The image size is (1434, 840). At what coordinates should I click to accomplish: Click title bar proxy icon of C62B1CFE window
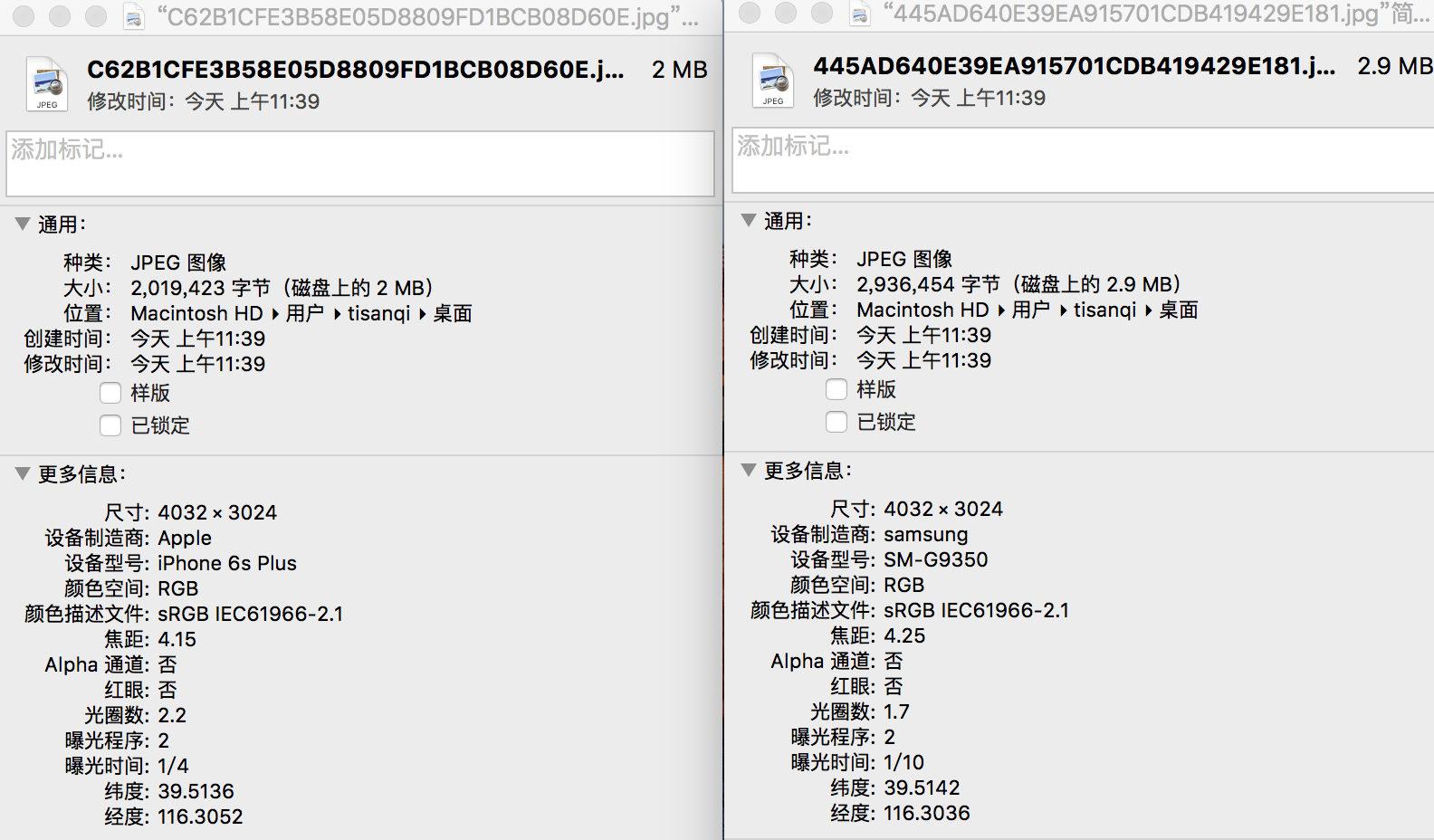point(134,17)
